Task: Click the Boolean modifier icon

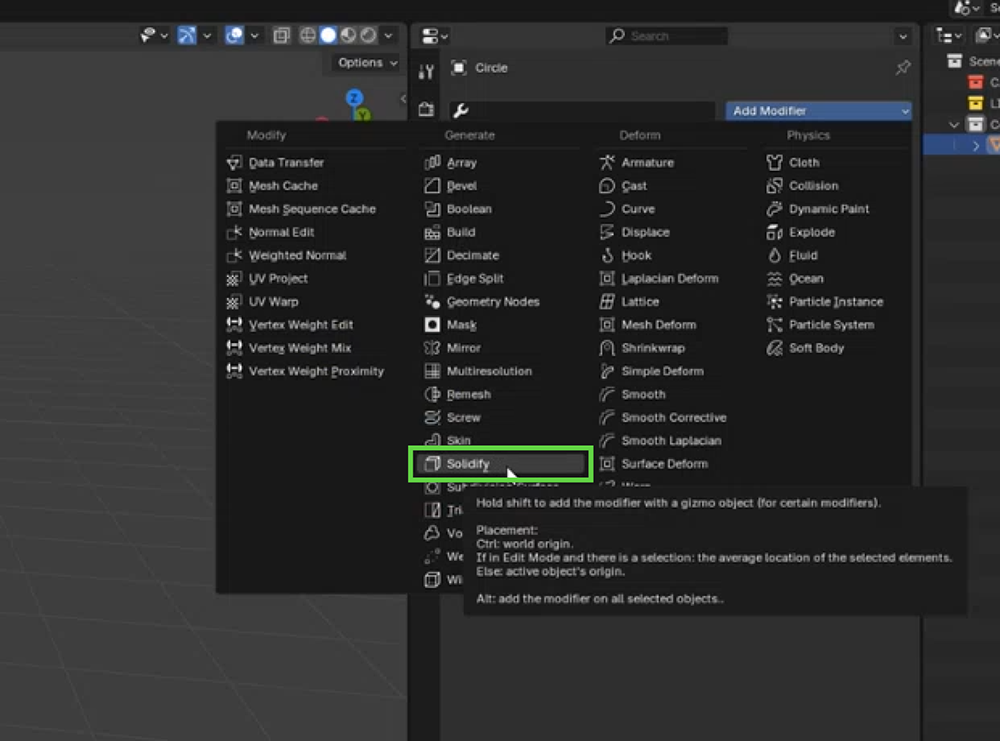Action: 432,209
